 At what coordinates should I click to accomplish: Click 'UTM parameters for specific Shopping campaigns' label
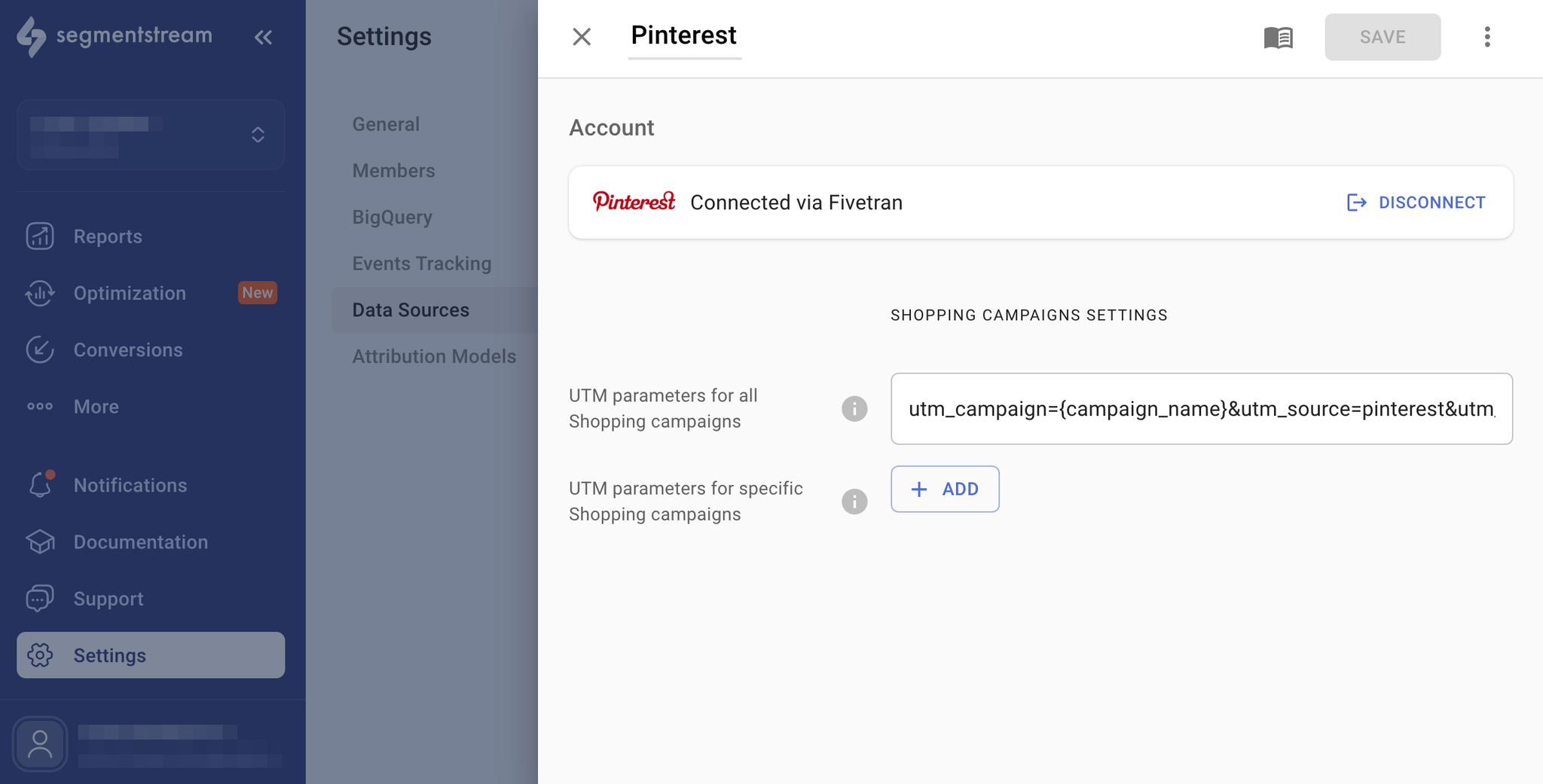coord(686,501)
